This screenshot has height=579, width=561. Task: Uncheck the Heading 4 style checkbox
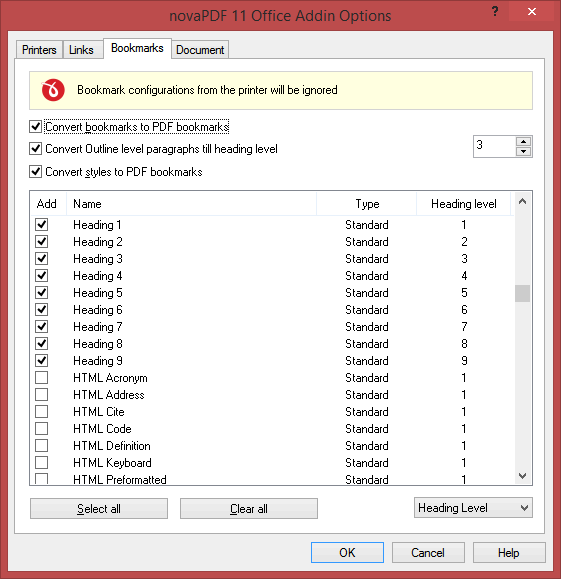(41, 275)
